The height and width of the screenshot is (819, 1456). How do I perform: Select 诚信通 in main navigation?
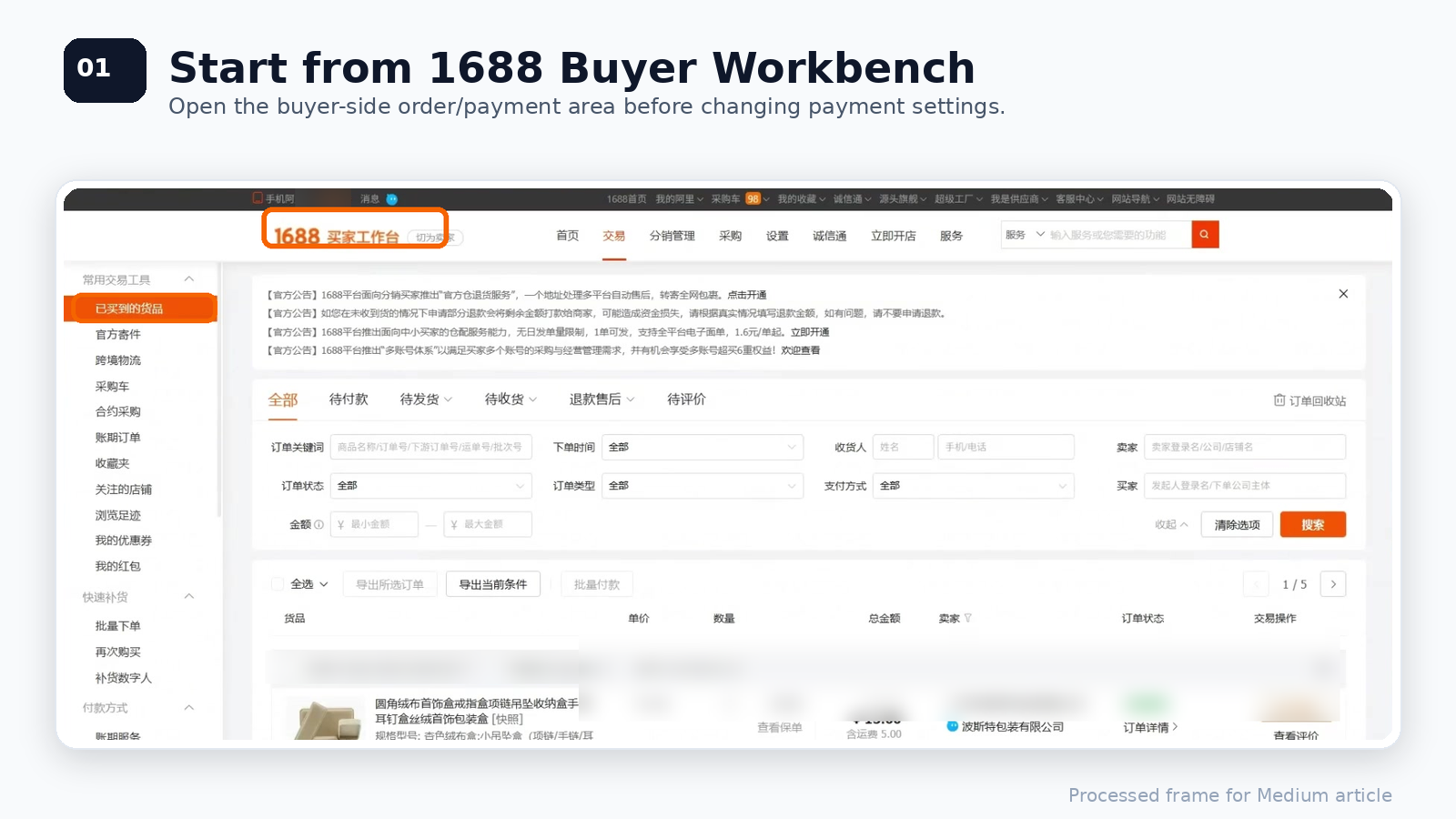[830, 236]
